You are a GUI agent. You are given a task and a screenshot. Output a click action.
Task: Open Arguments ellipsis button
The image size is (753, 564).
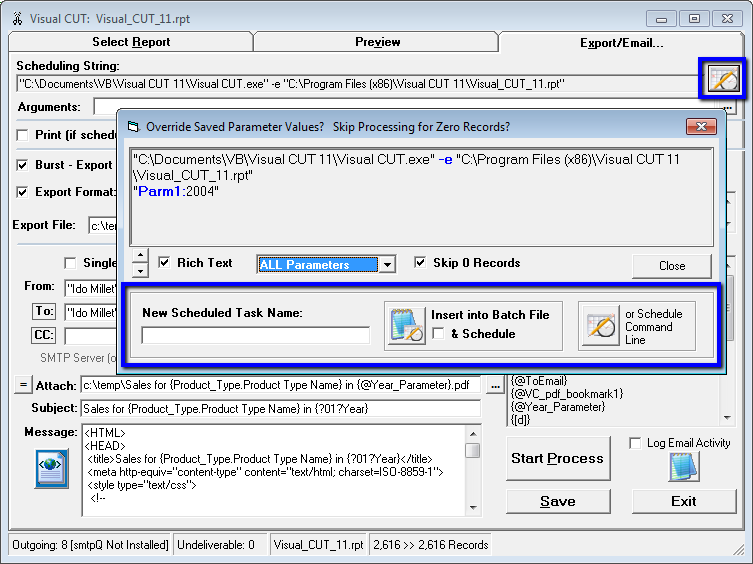(729, 107)
